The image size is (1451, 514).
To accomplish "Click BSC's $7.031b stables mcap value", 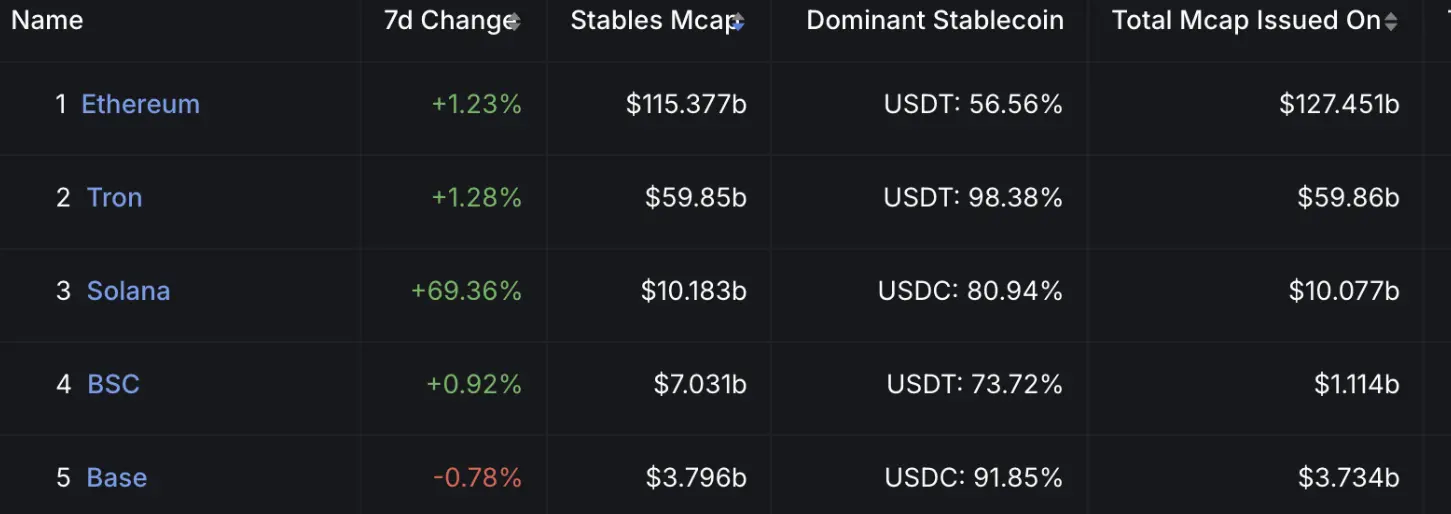I will pos(700,384).
